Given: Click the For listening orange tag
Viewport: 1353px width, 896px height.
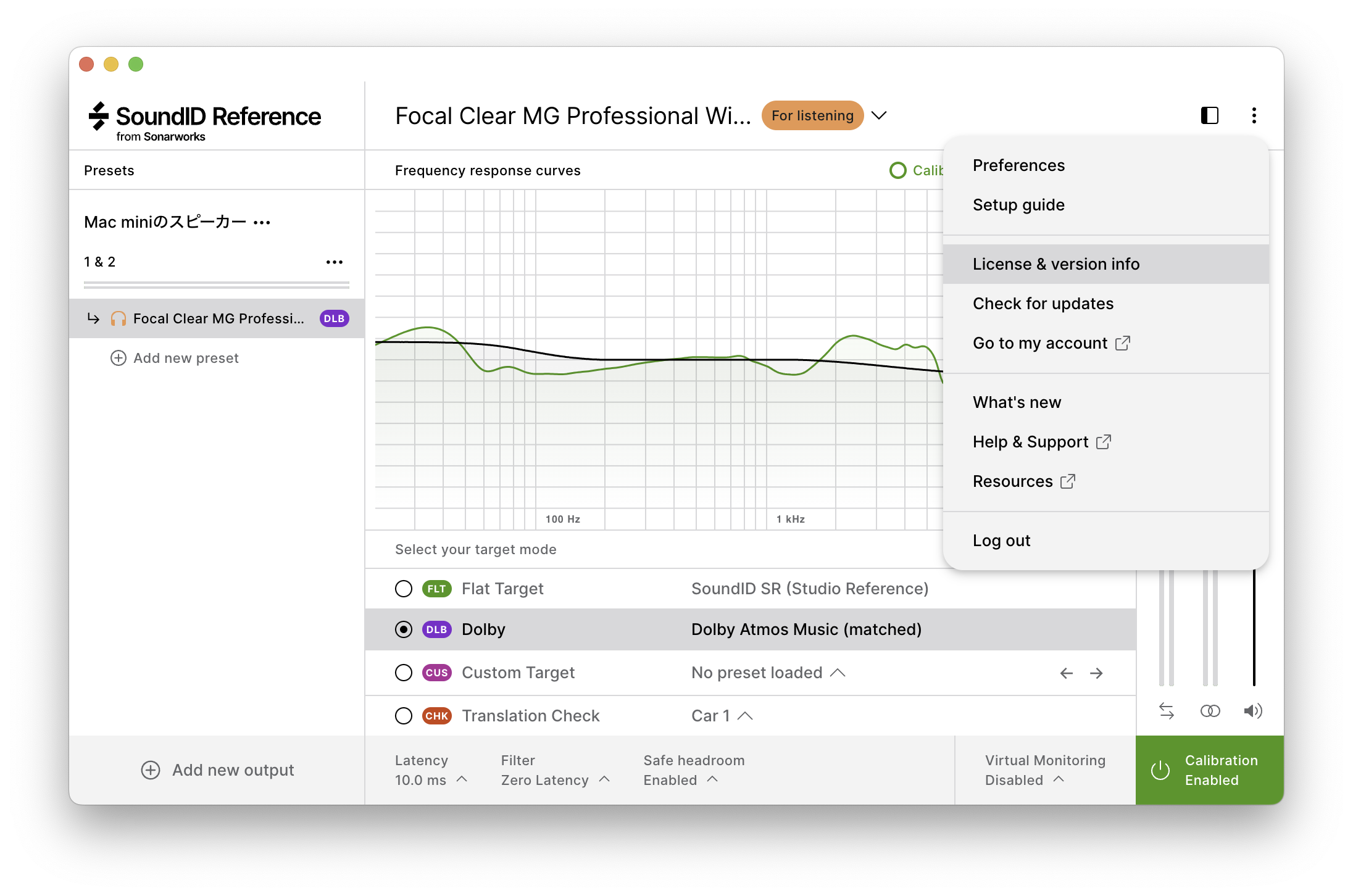Looking at the screenshot, I should 812,115.
